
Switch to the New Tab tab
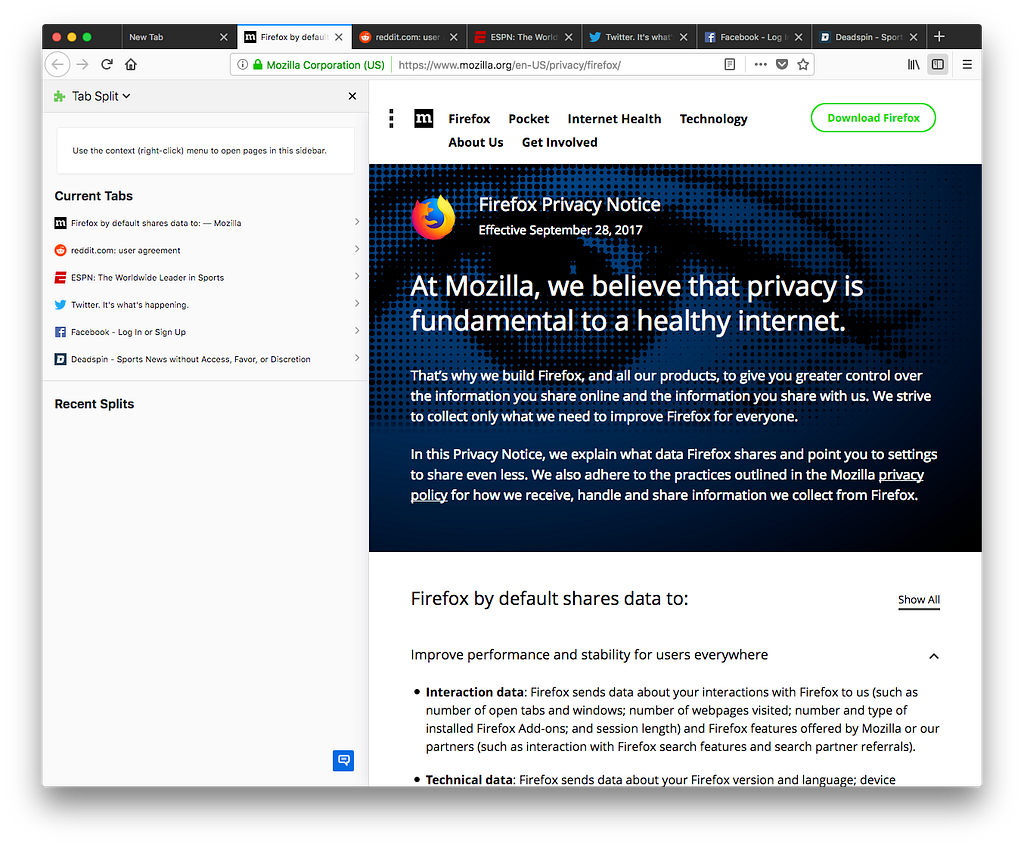click(179, 37)
